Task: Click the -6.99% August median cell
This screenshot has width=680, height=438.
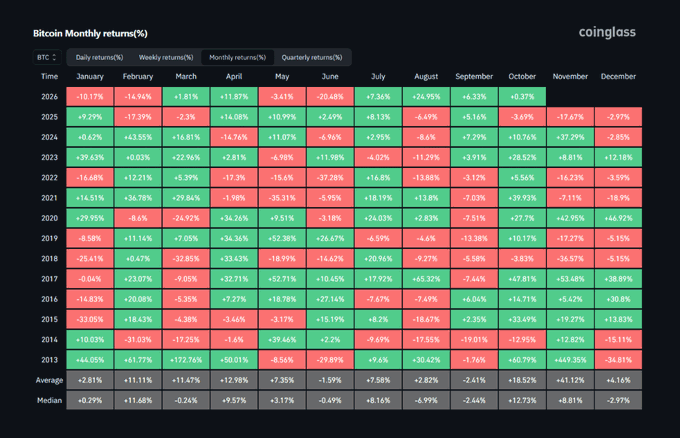Action: click(x=426, y=400)
